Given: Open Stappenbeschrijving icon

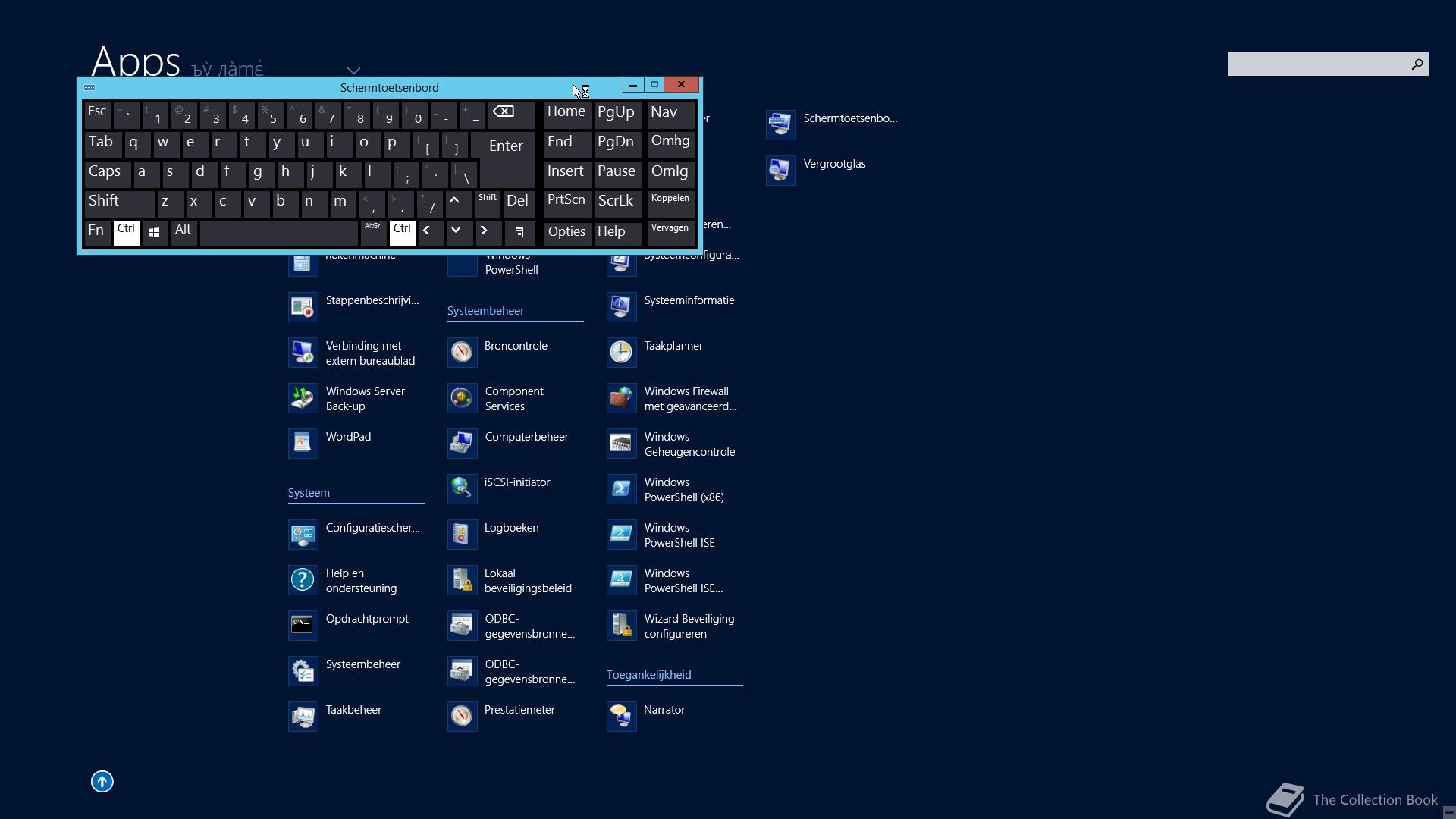Looking at the screenshot, I should [303, 306].
